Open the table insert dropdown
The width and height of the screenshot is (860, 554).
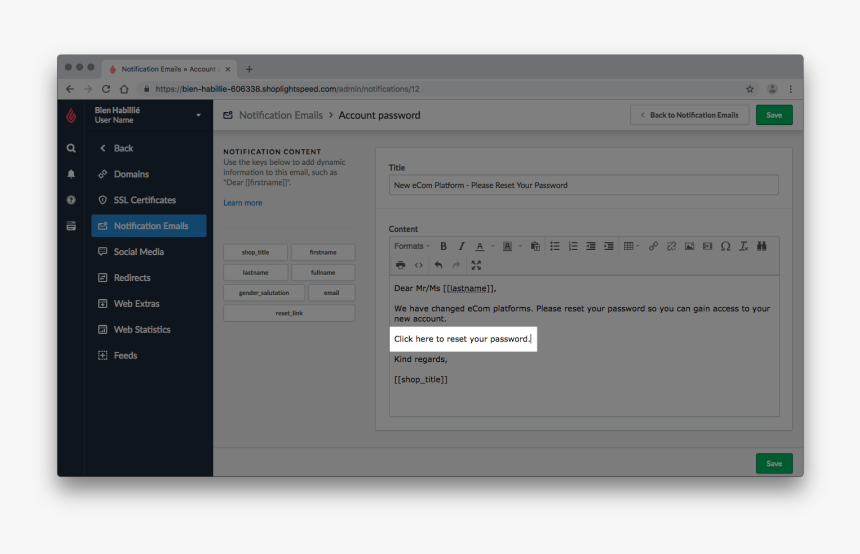click(632, 246)
